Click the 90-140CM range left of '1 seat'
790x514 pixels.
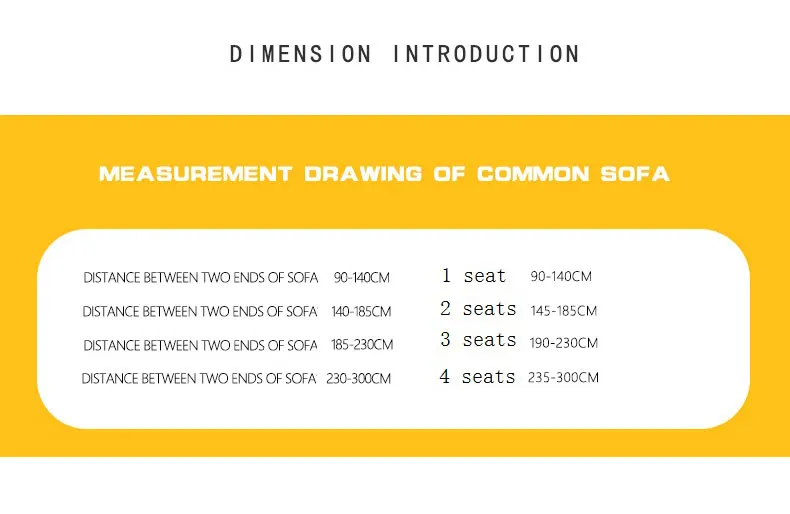click(362, 278)
